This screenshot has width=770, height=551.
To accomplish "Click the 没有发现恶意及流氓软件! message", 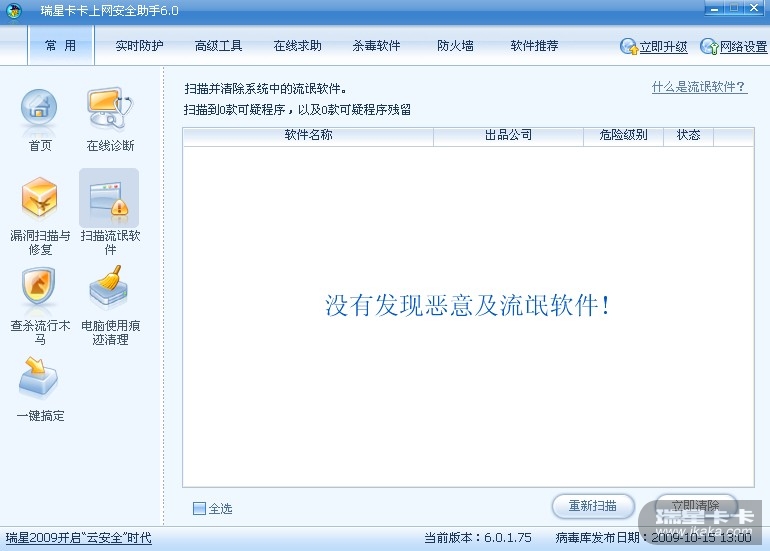I will pos(467,305).
